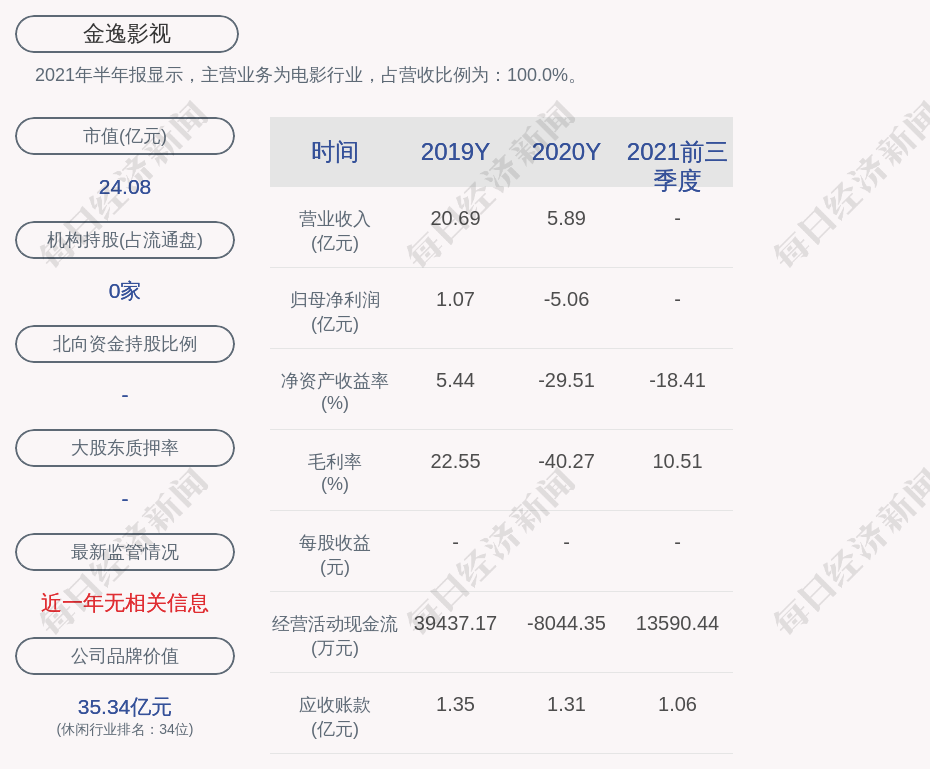Click the 金逸影视 company name pill
The height and width of the screenshot is (769, 930).
[127, 34]
